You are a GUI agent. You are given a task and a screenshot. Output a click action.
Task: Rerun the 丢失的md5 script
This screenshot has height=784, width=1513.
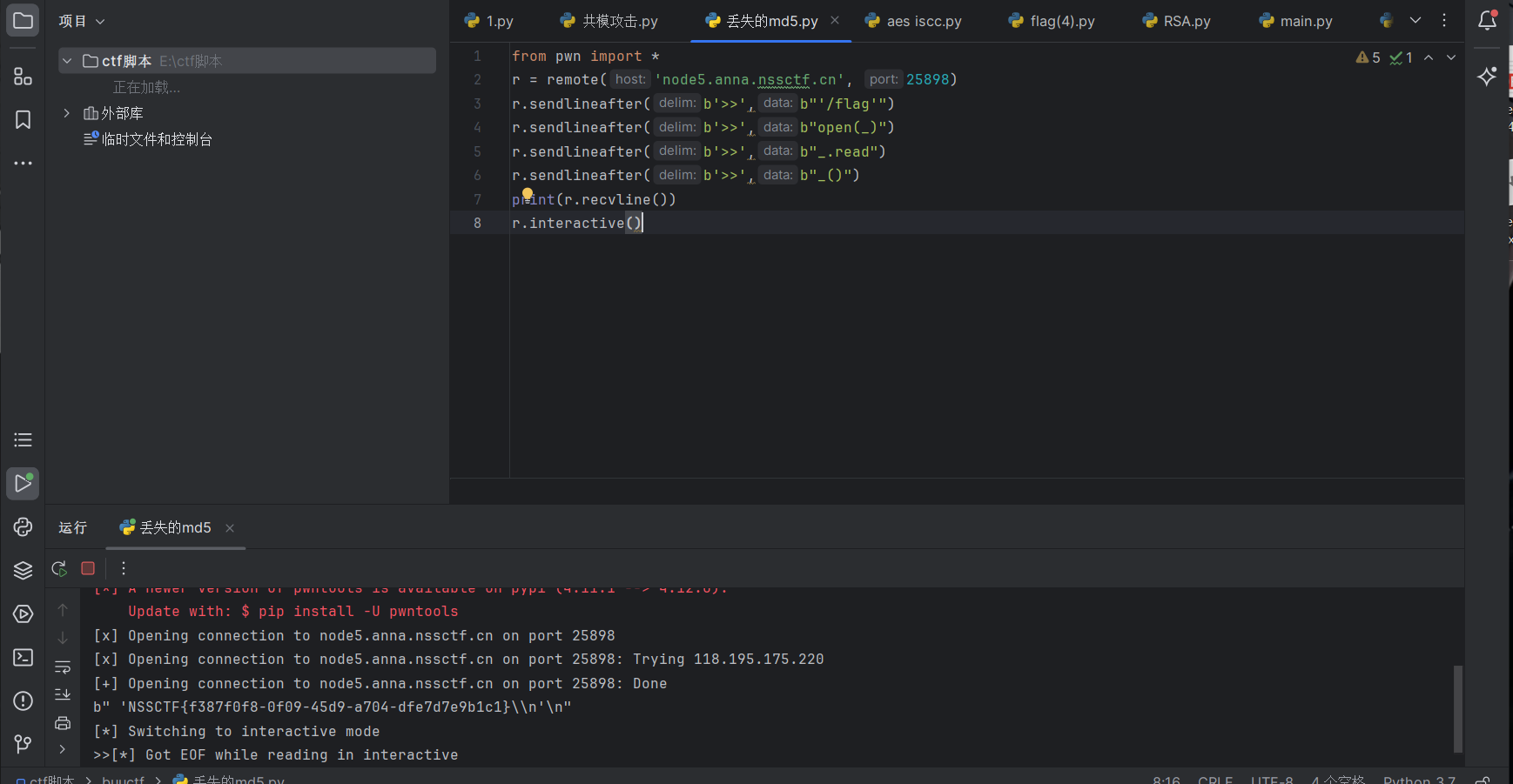click(59, 568)
